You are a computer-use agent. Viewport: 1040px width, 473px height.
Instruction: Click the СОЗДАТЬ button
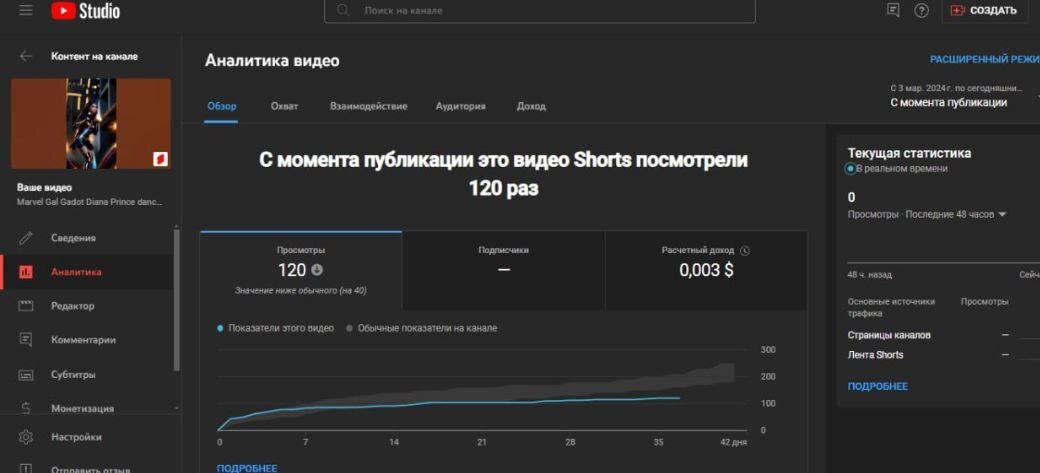[984, 11]
